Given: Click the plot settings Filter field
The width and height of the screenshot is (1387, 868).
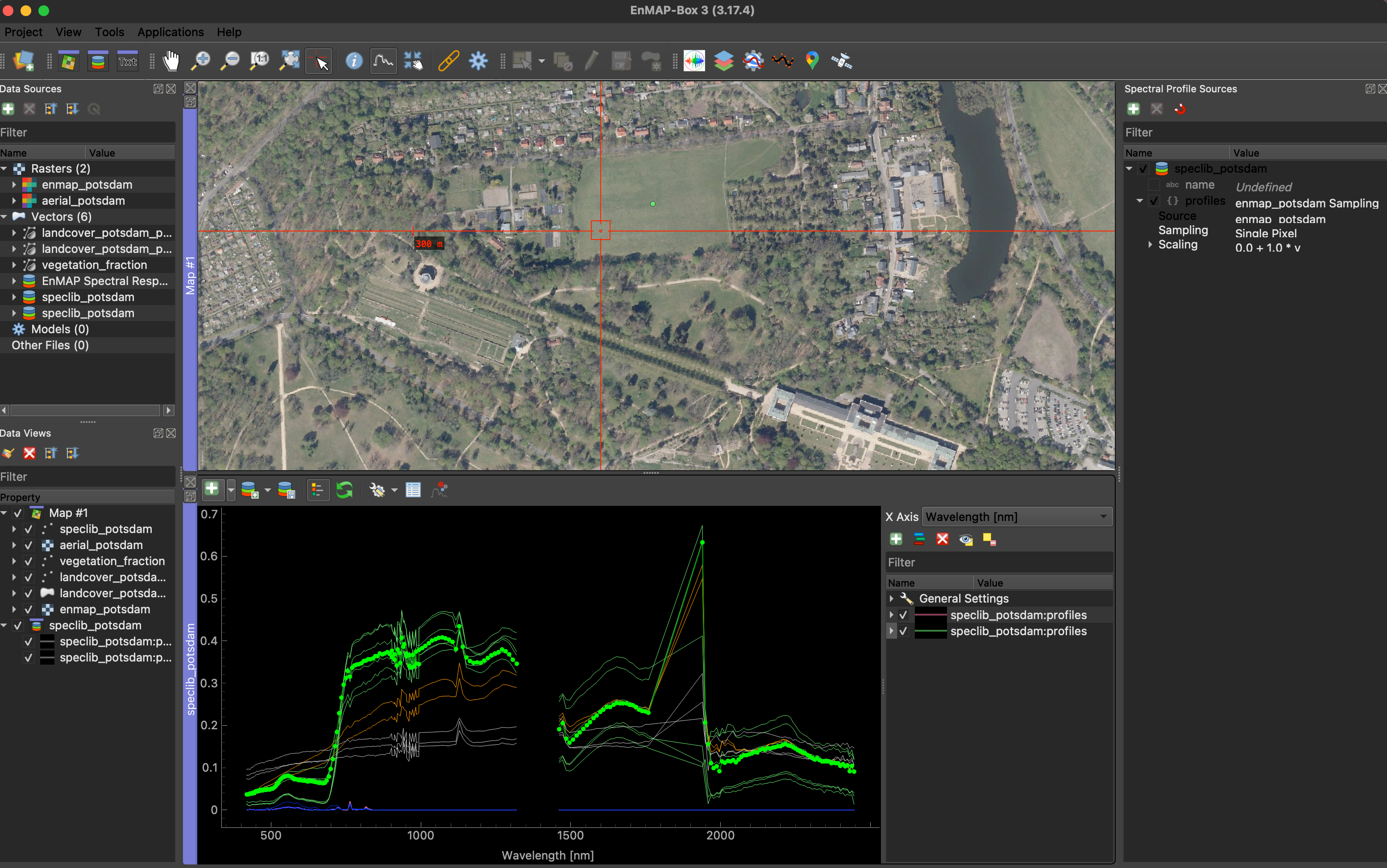Looking at the screenshot, I should (999, 562).
